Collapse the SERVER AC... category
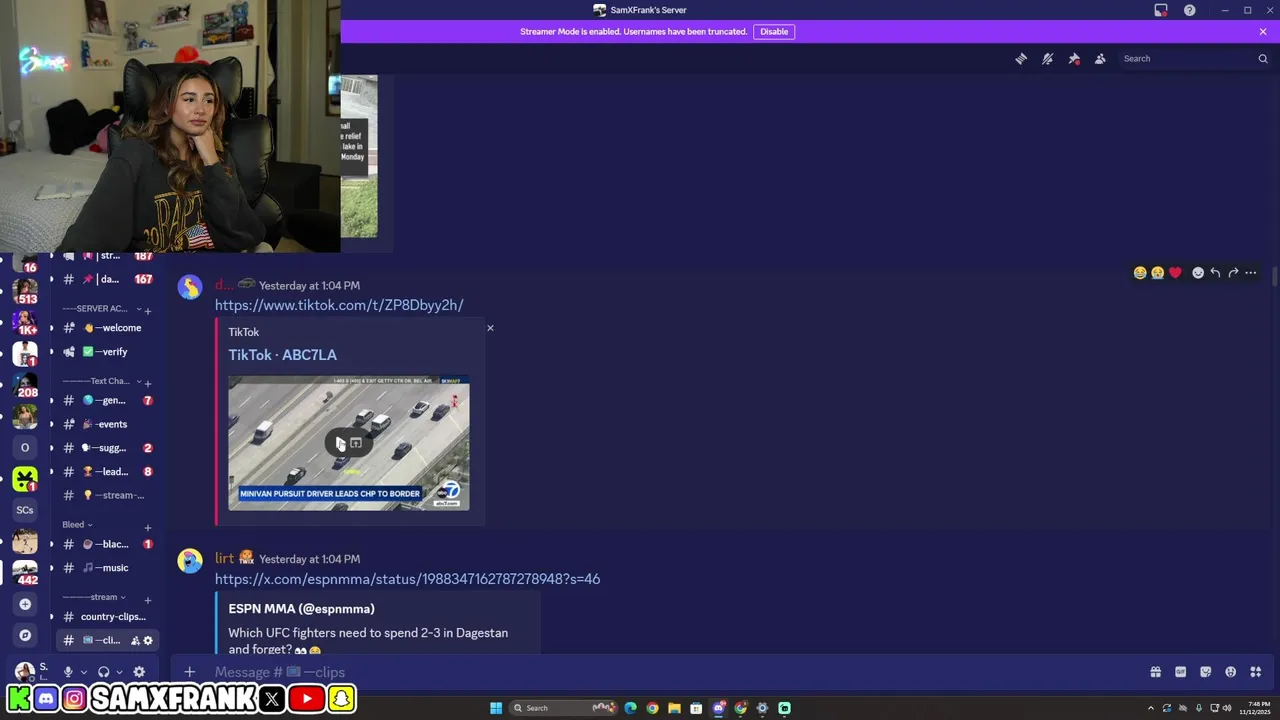Viewport: 1280px width, 720px height. point(100,309)
